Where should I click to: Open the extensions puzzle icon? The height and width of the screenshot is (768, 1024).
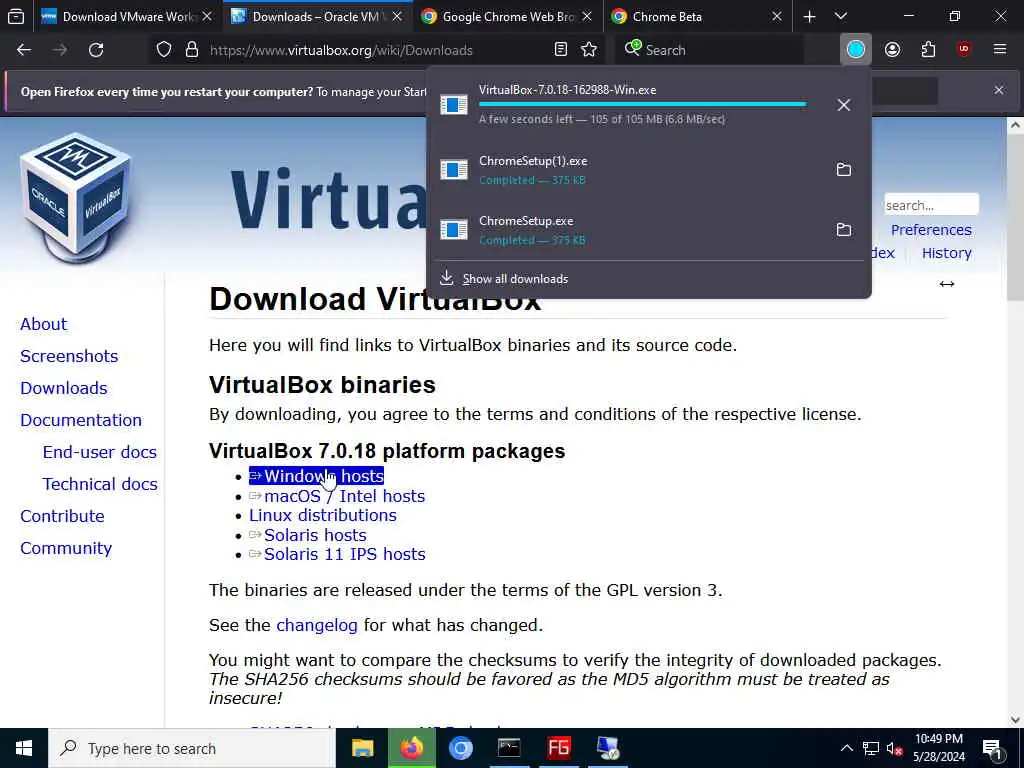click(x=928, y=50)
